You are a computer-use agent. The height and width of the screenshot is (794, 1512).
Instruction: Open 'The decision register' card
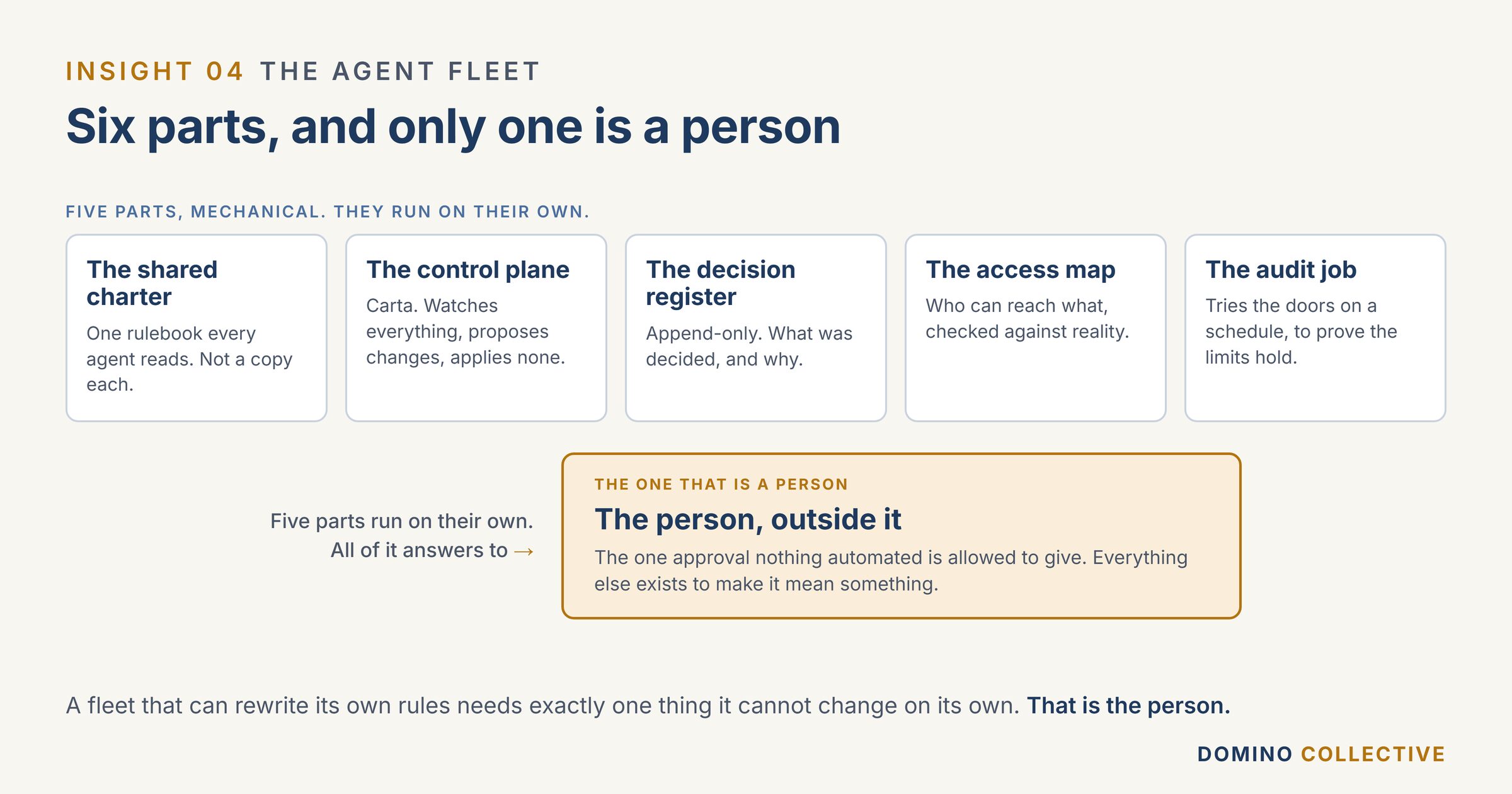coord(756,328)
